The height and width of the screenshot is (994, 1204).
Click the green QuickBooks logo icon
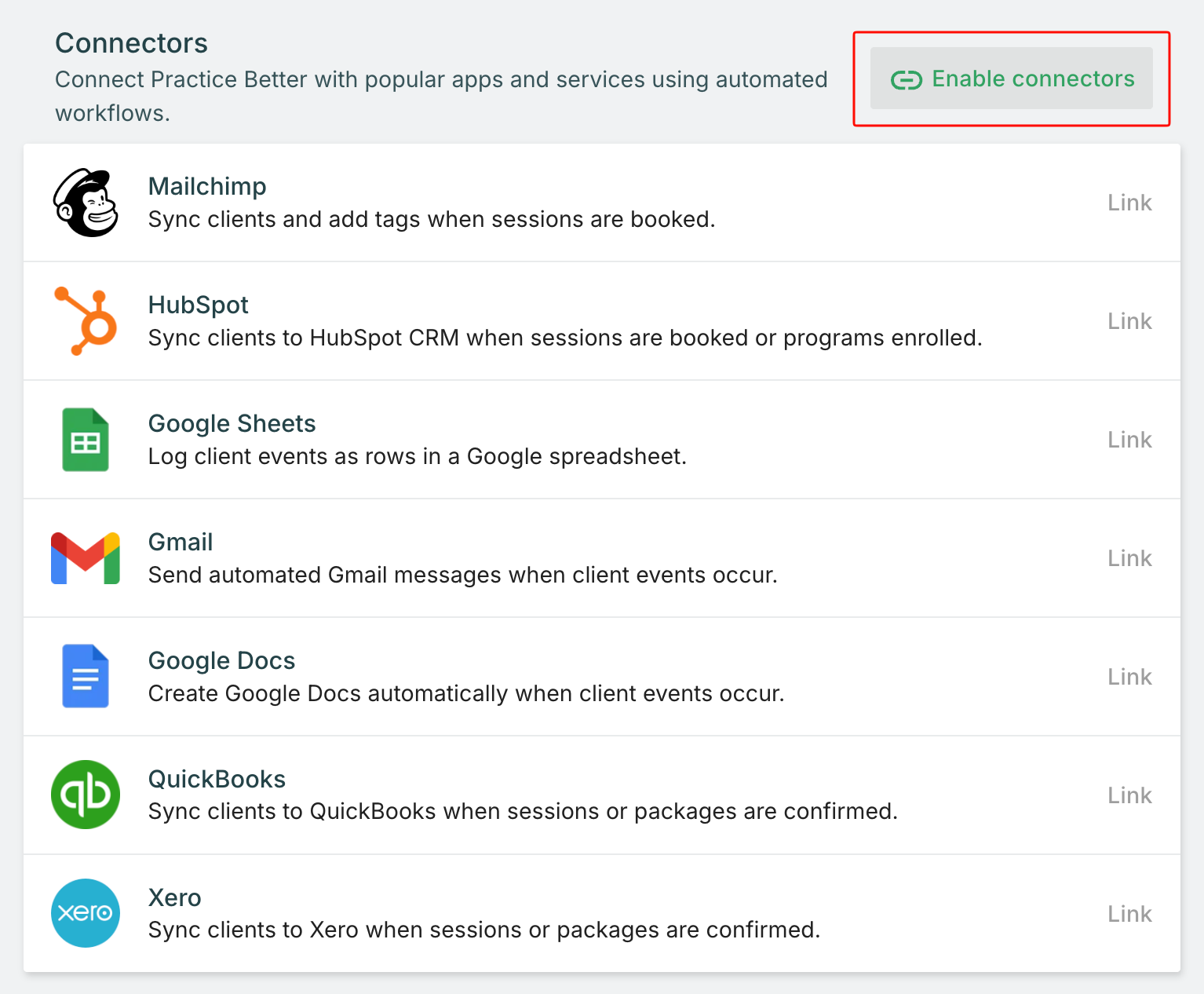(x=86, y=795)
